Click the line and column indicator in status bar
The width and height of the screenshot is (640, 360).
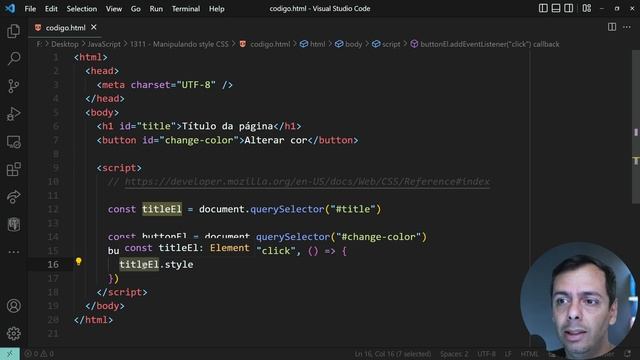point(393,354)
